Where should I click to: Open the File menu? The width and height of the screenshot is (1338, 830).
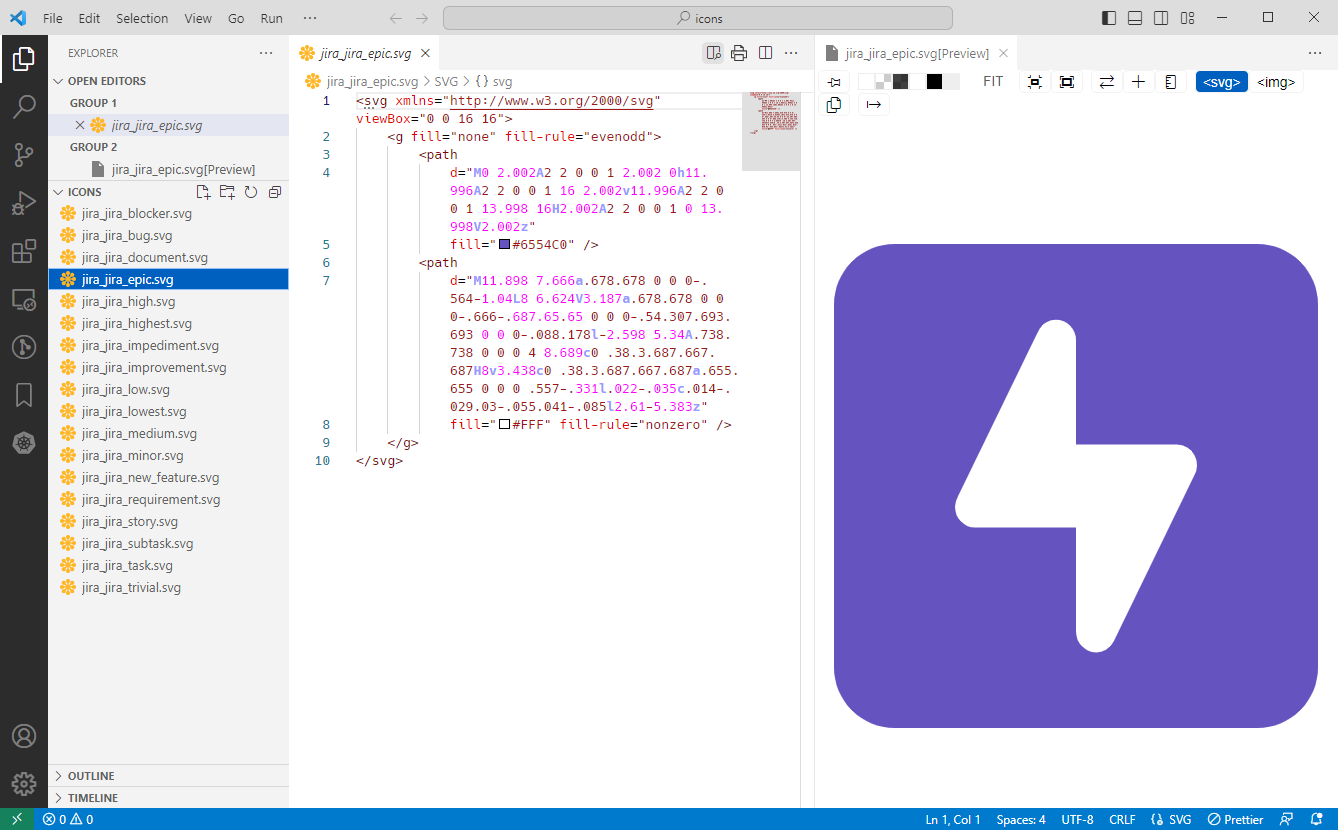coord(53,18)
